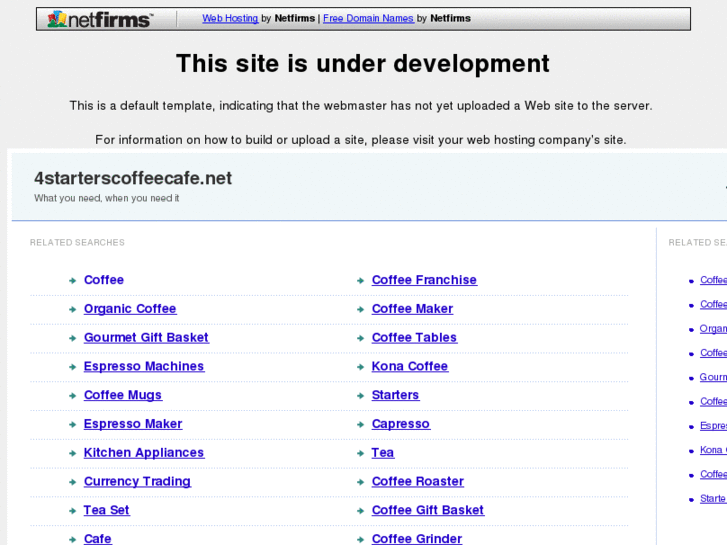Click the arrow icon beside Coffee Roaster
727x545 pixels.
(360, 482)
